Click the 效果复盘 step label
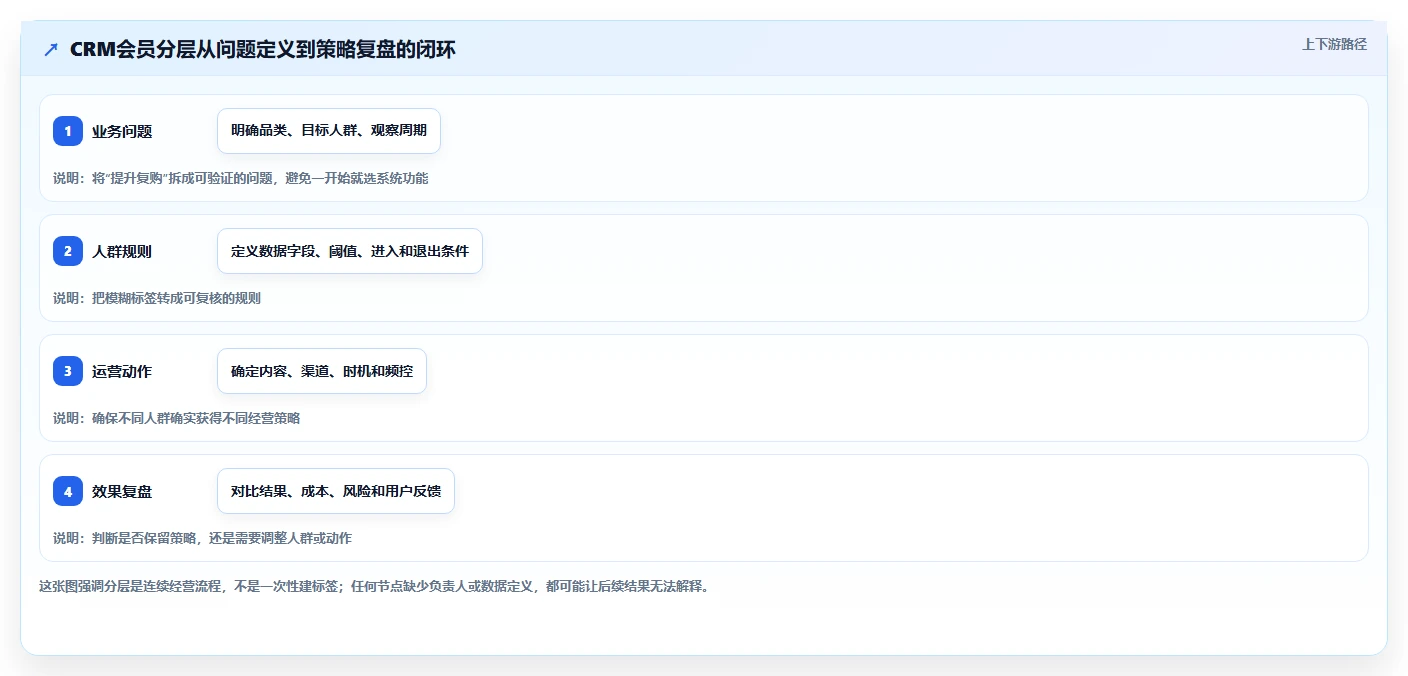This screenshot has width=1408, height=676. click(122, 491)
